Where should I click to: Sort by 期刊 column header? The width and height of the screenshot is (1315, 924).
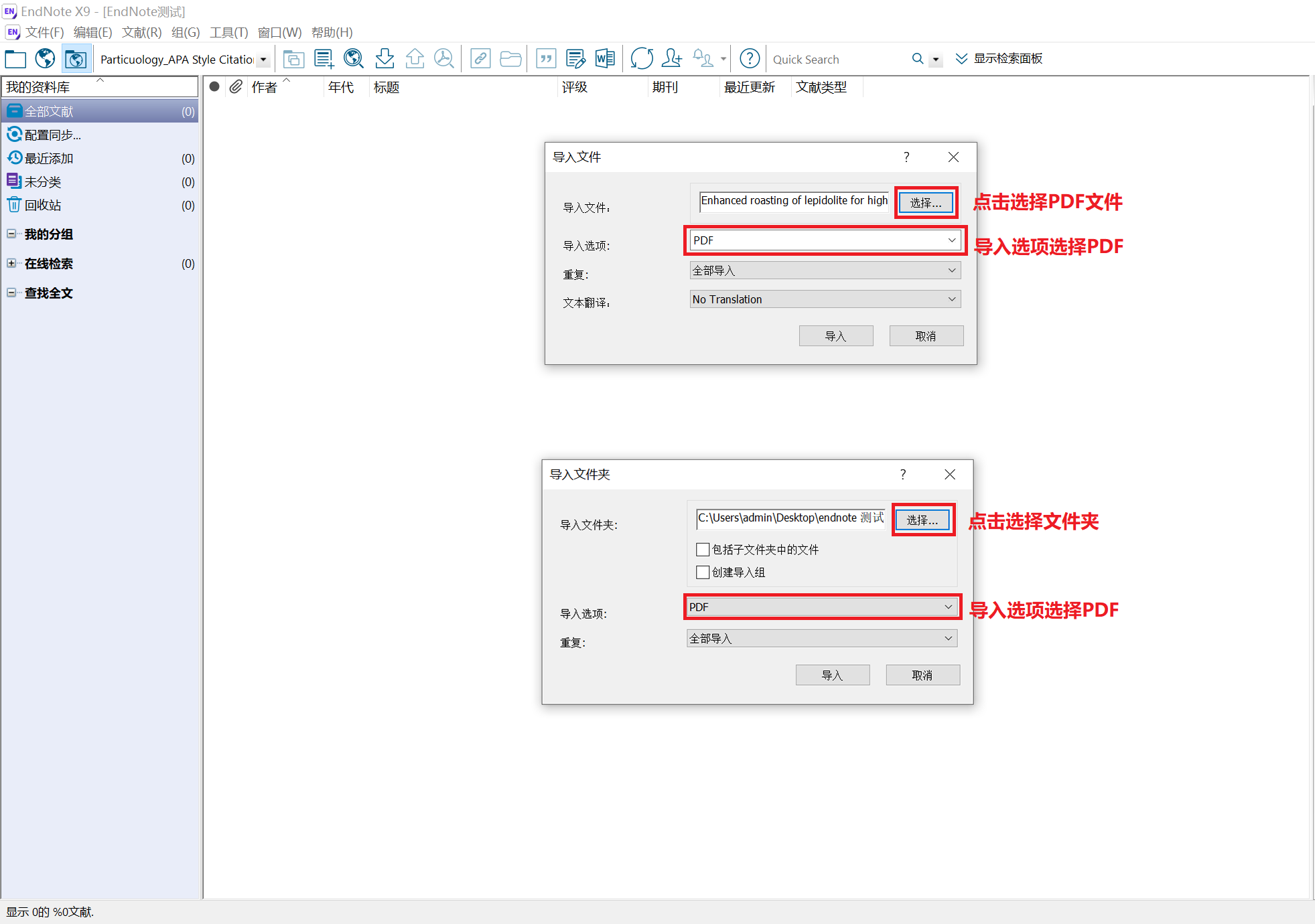pyautogui.click(x=665, y=87)
